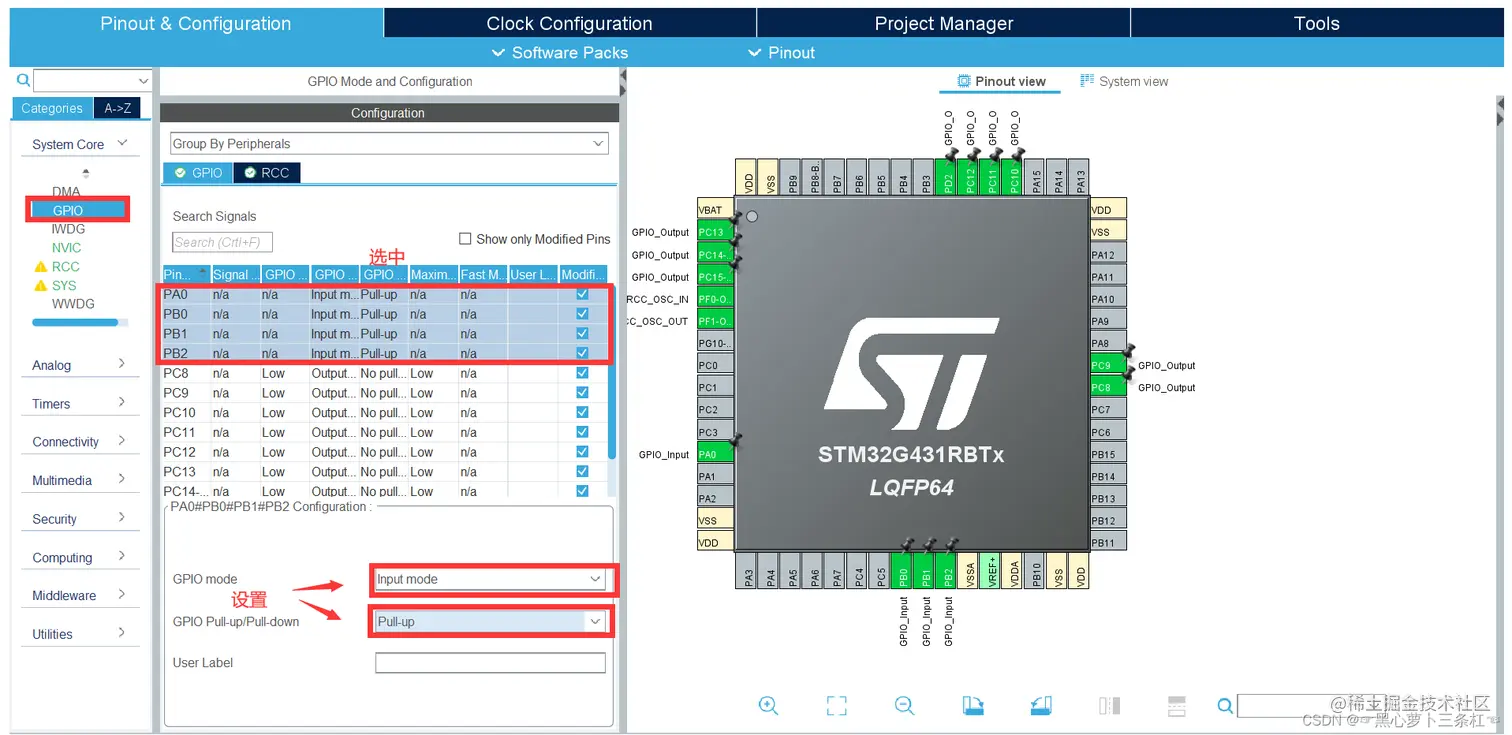The width and height of the screenshot is (1512, 735).
Task: Rotate the chip view clockwise
Action: (x=973, y=705)
